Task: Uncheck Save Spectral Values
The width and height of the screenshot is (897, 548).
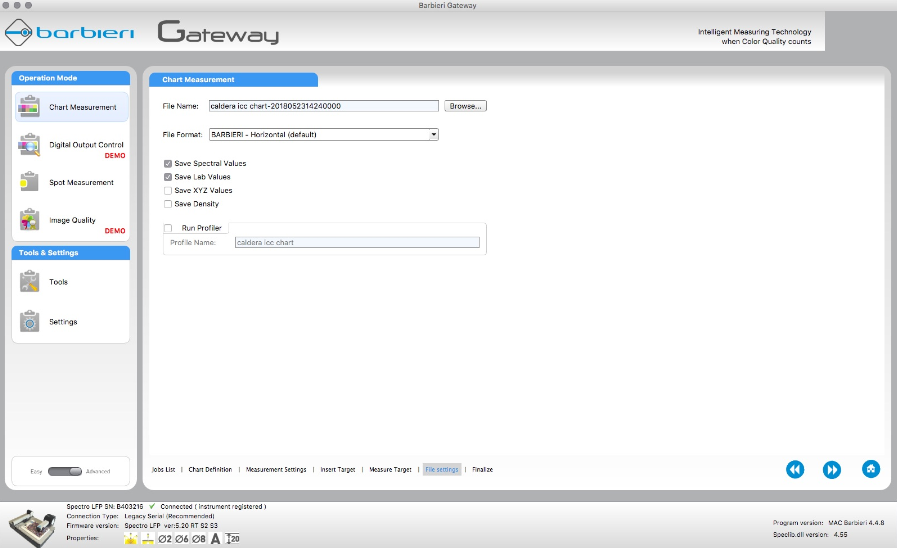Action: coord(168,164)
